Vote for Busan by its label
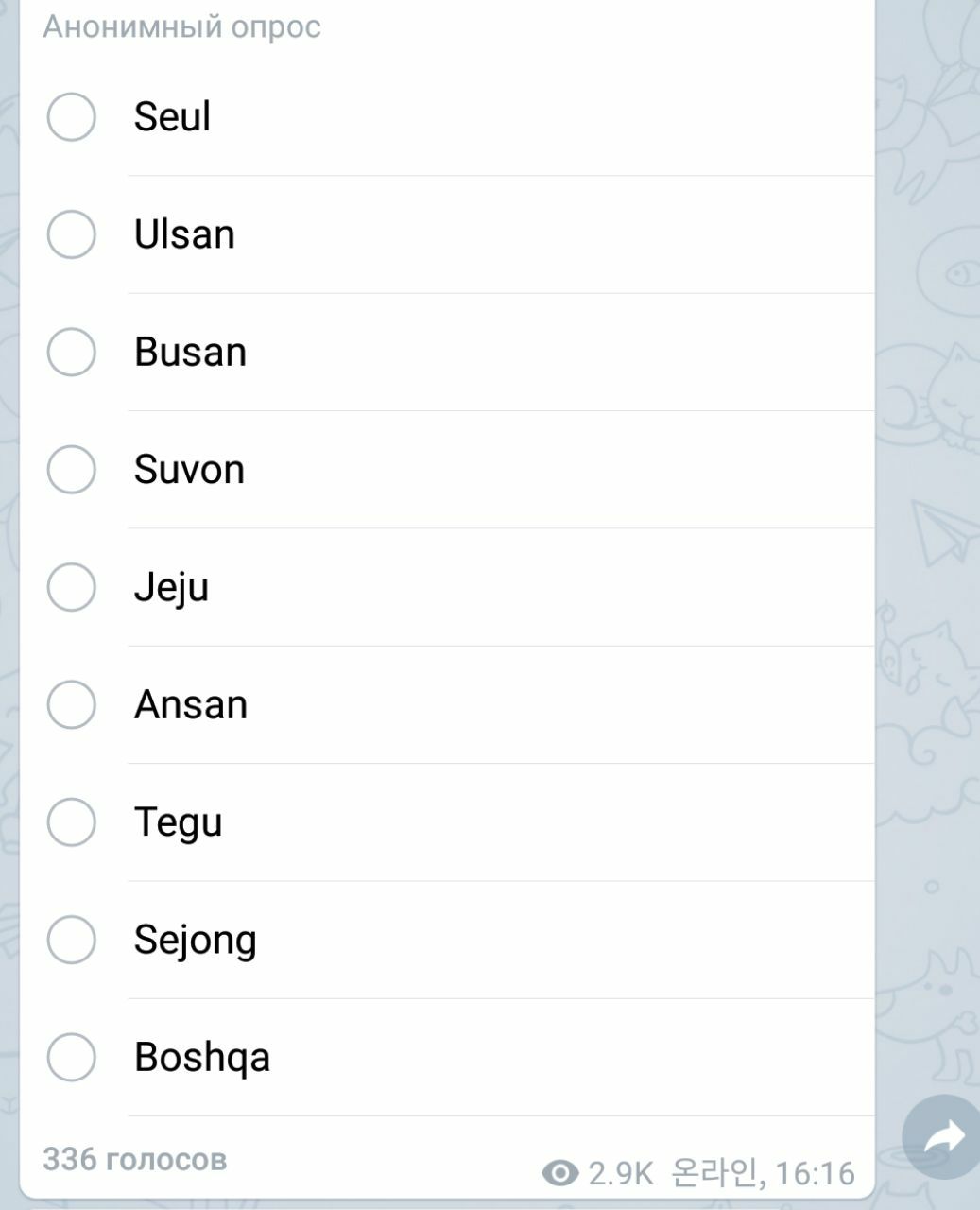The width and height of the screenshot is (980, 1210). coord(190,352)
